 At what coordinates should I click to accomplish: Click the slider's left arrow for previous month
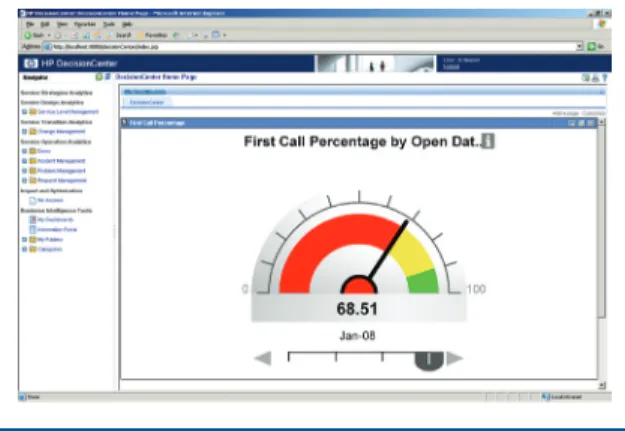[x=263, y=358]
